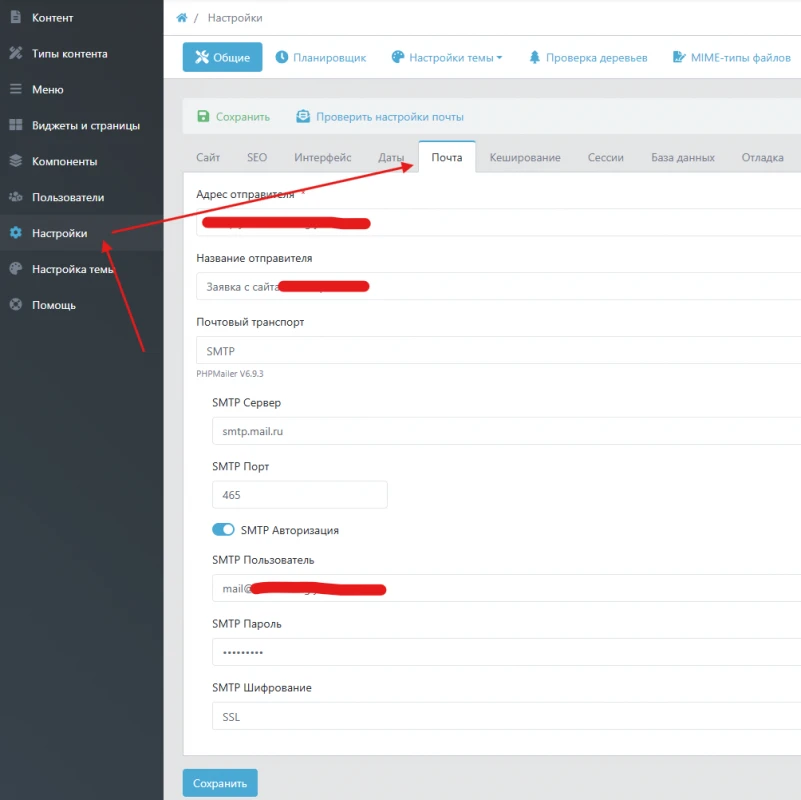Click the Users icon in sidebar
801x800 pixels.
[15, 197]
